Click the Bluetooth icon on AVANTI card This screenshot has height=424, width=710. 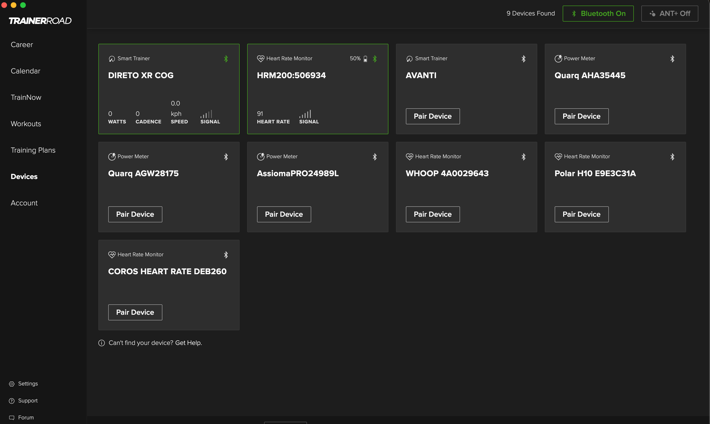pyautogui.click(x=523, y=59)
